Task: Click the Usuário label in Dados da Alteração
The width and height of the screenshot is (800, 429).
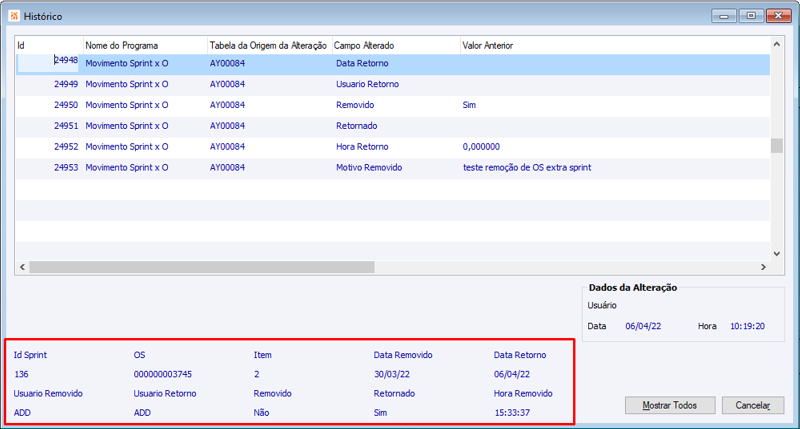Action: (602, 306)
